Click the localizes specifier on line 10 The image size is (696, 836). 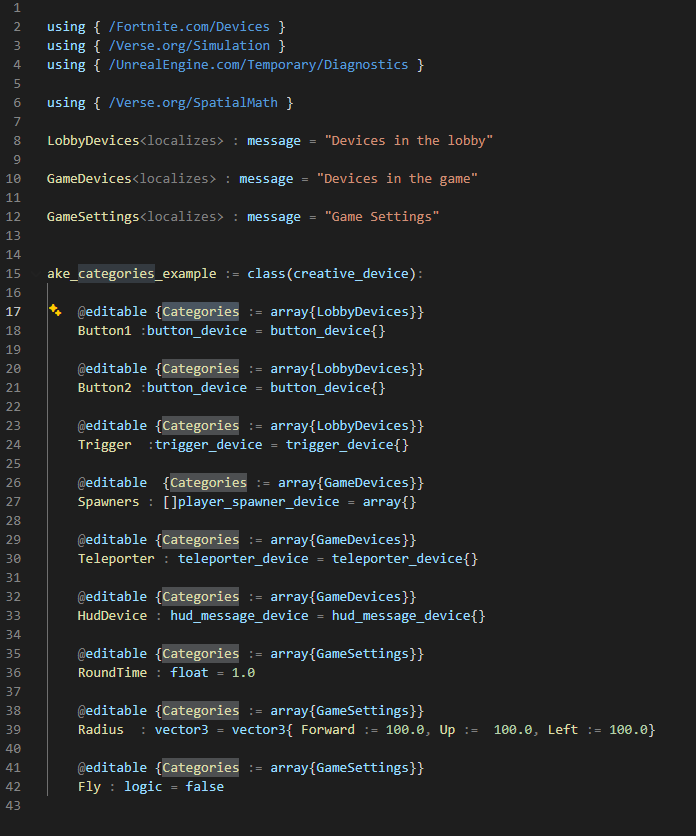(x=174, y=179)
